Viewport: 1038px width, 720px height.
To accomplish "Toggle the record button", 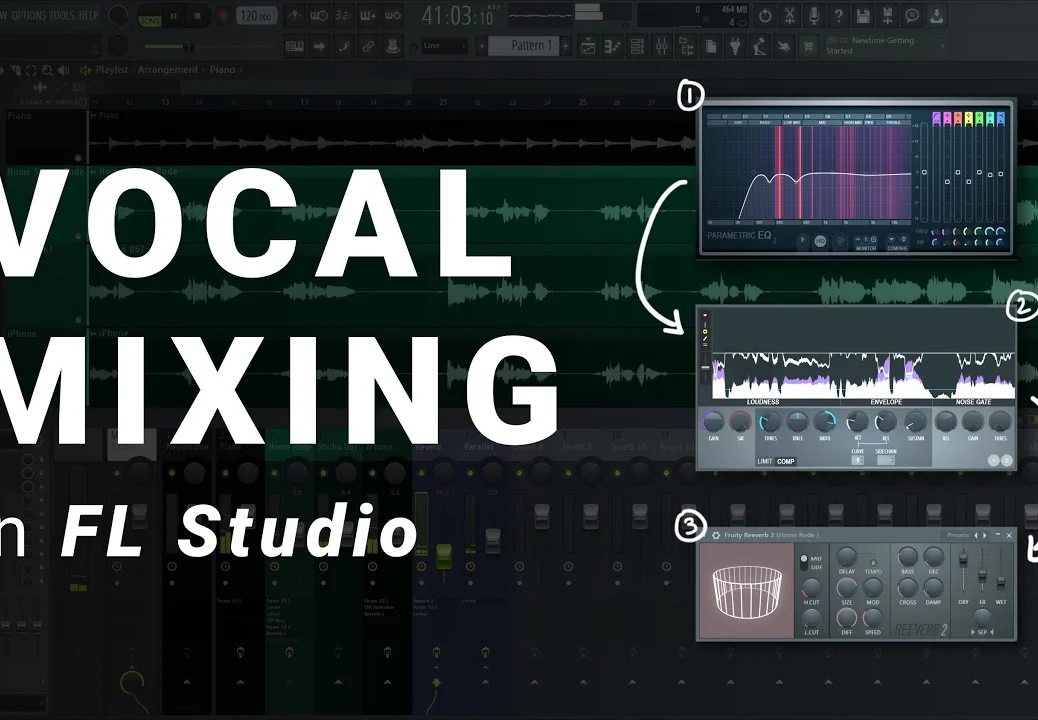I will (223, 17).
